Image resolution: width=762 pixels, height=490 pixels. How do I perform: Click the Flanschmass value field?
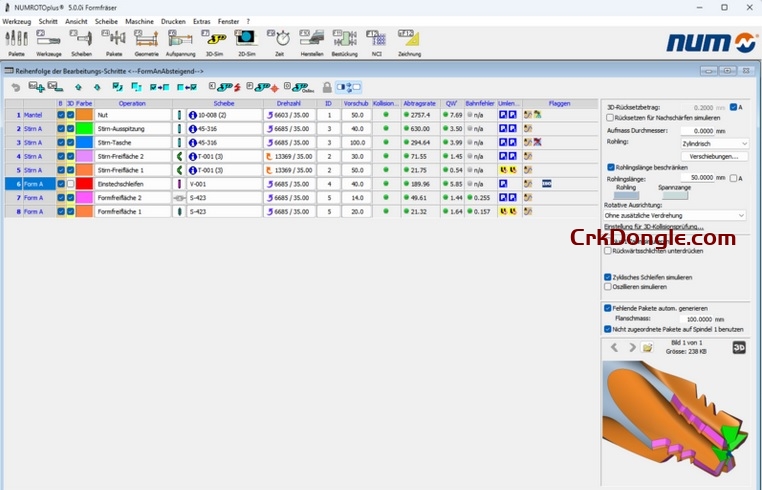(697, 319)
